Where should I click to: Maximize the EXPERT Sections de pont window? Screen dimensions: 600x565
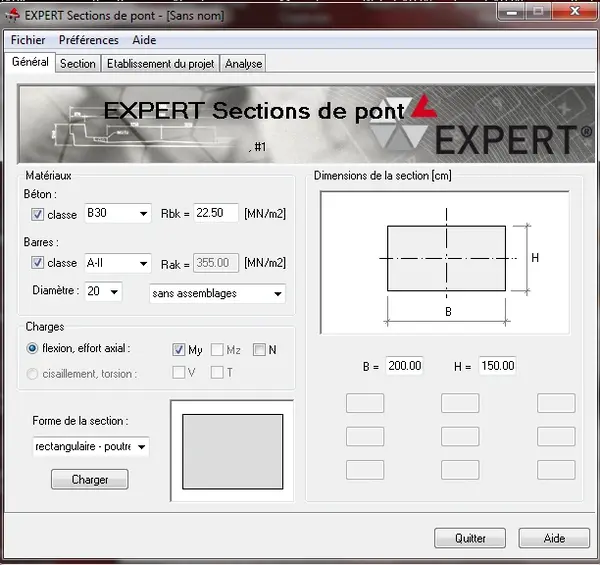(538, 12)
